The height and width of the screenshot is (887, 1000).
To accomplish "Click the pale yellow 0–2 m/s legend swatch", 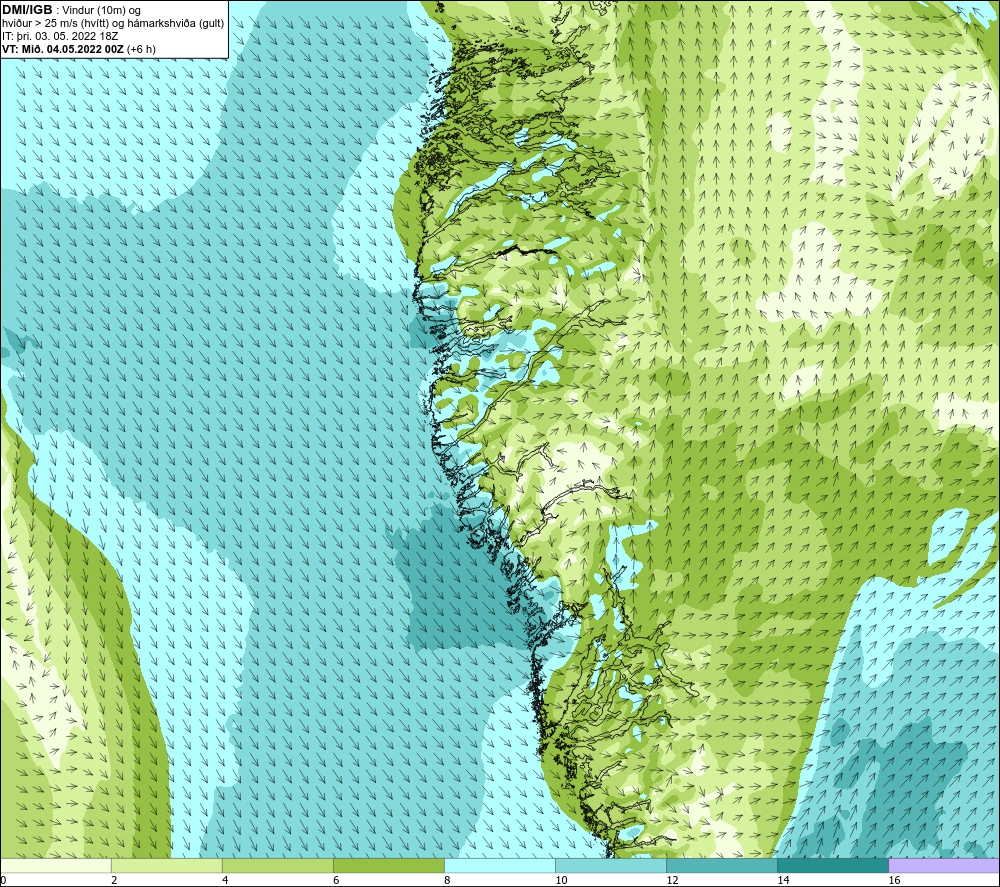I will tap(55, 865).
